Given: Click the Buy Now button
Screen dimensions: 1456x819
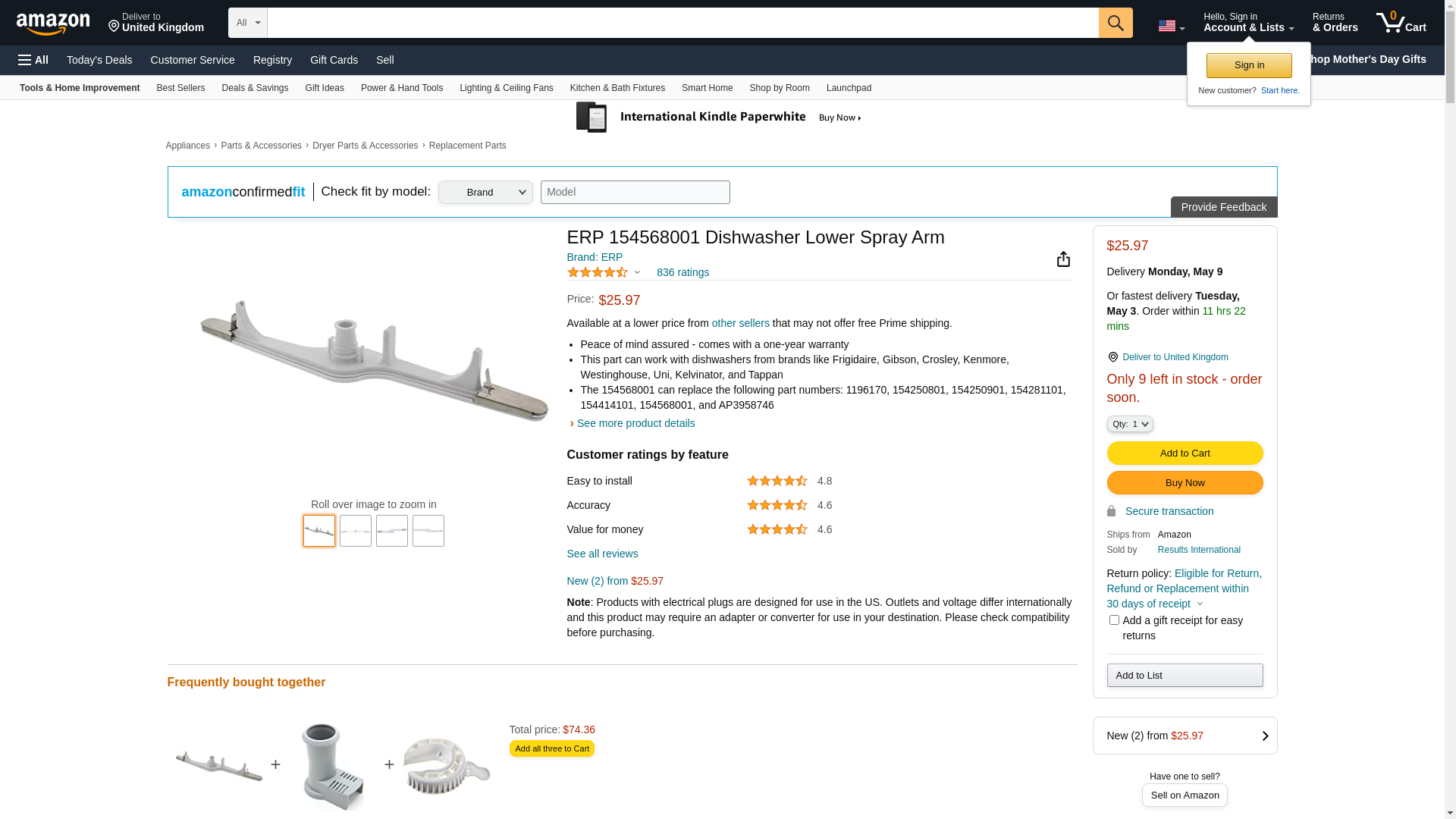Looking at the screenshot, I should pos(1185,483).
